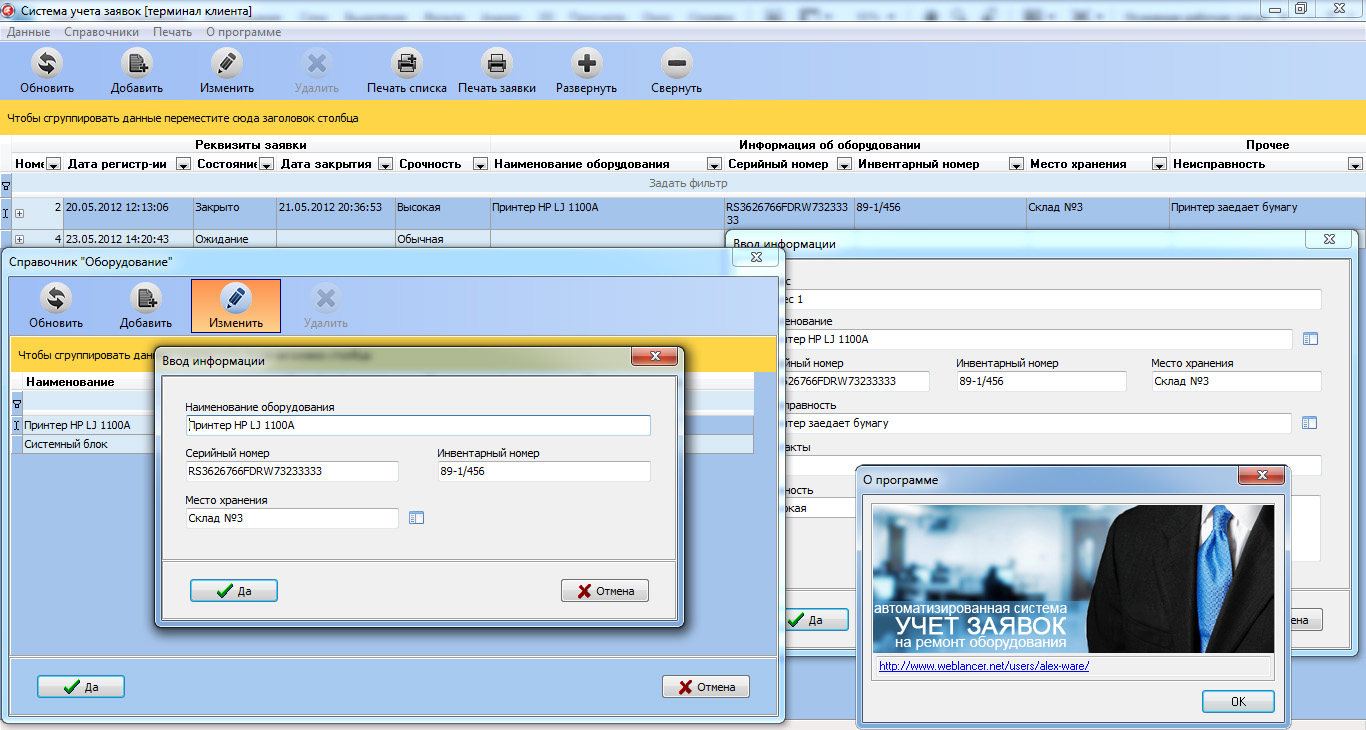Click Печать списка printer icon

(406, 64)
